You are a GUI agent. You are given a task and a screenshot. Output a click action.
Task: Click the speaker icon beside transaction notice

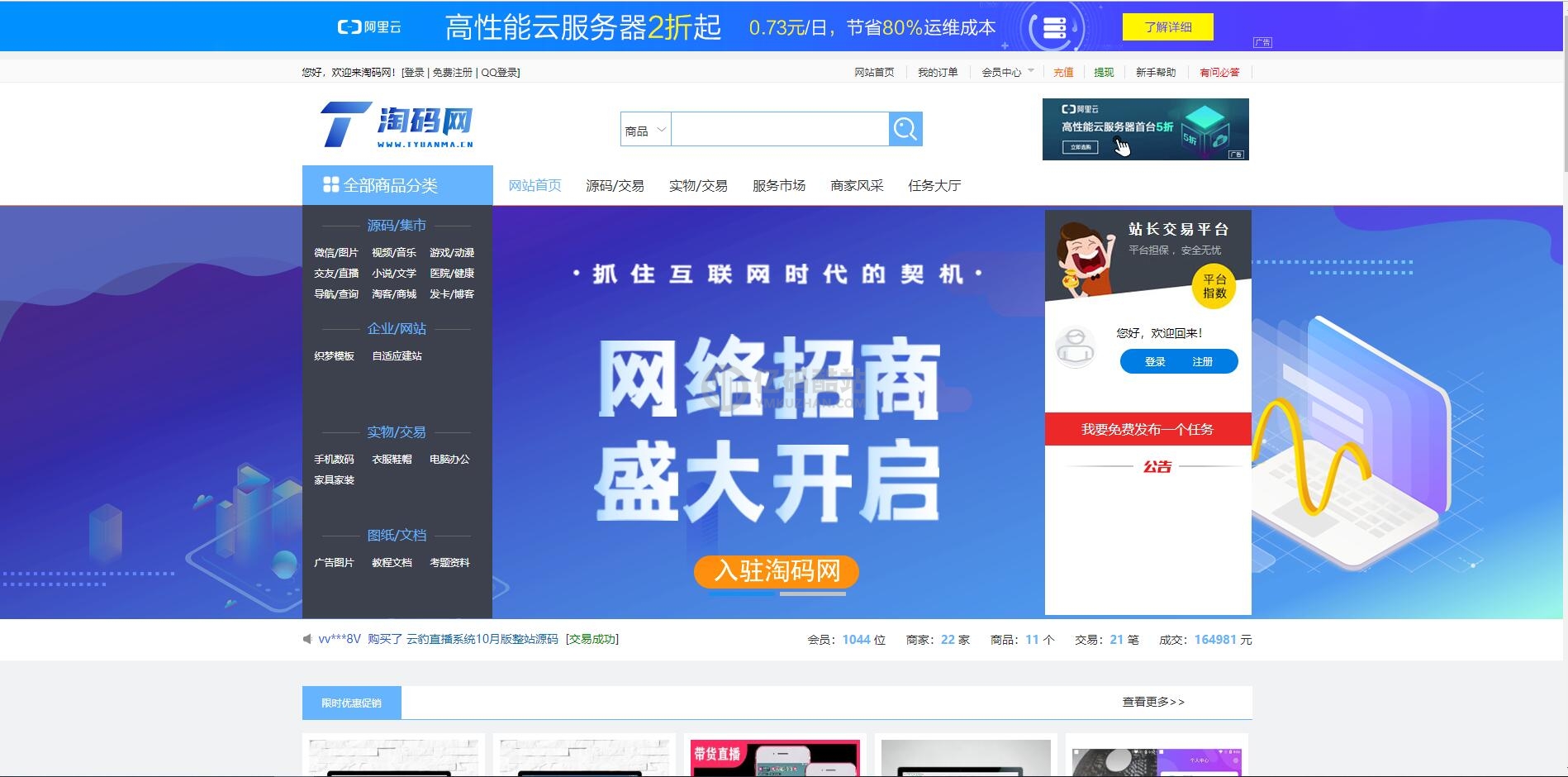[x=307, y=639]
